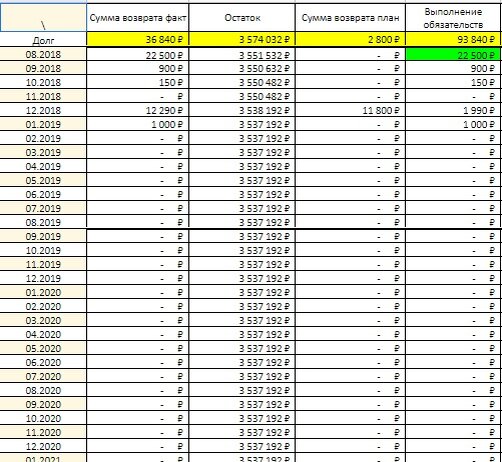The height and width of the screenshot is (462, 502).
Task: Select the balance cell 3 551 532 ₽
Action: (x=242, y=54)
